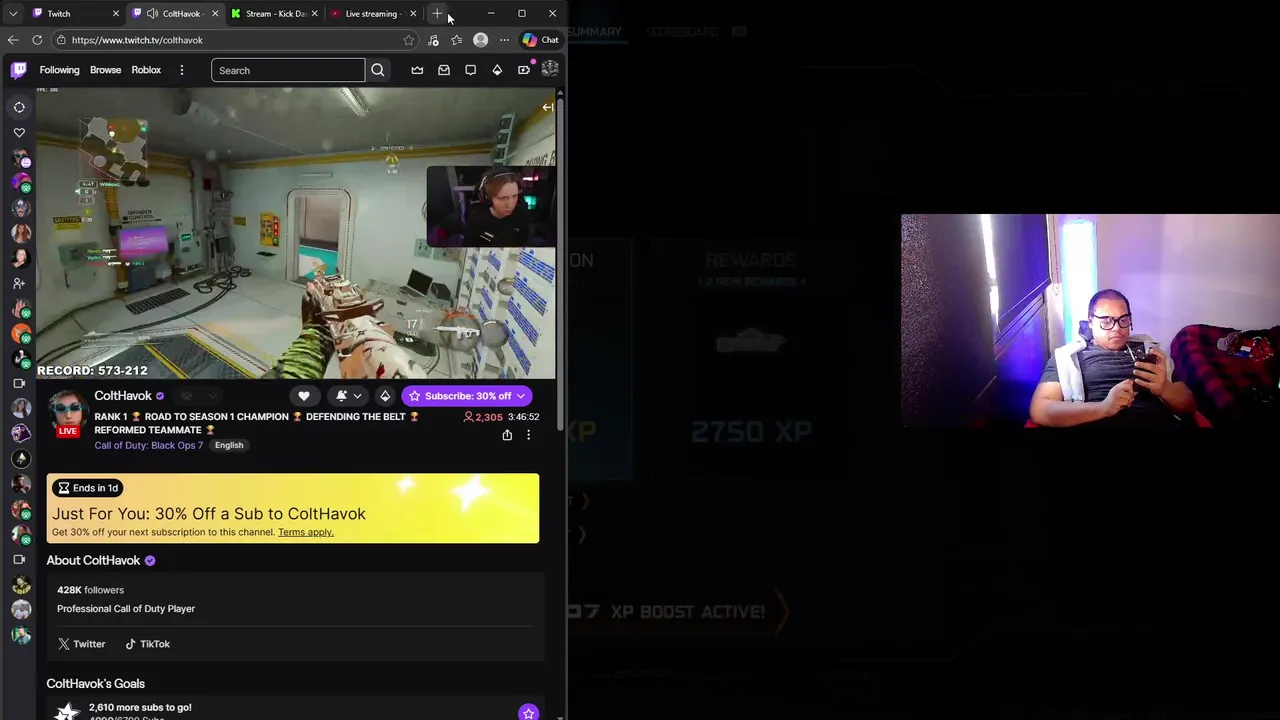Click the English language tag
Viewport: 1280px width, 720px height.
click(x=229, y=445)
